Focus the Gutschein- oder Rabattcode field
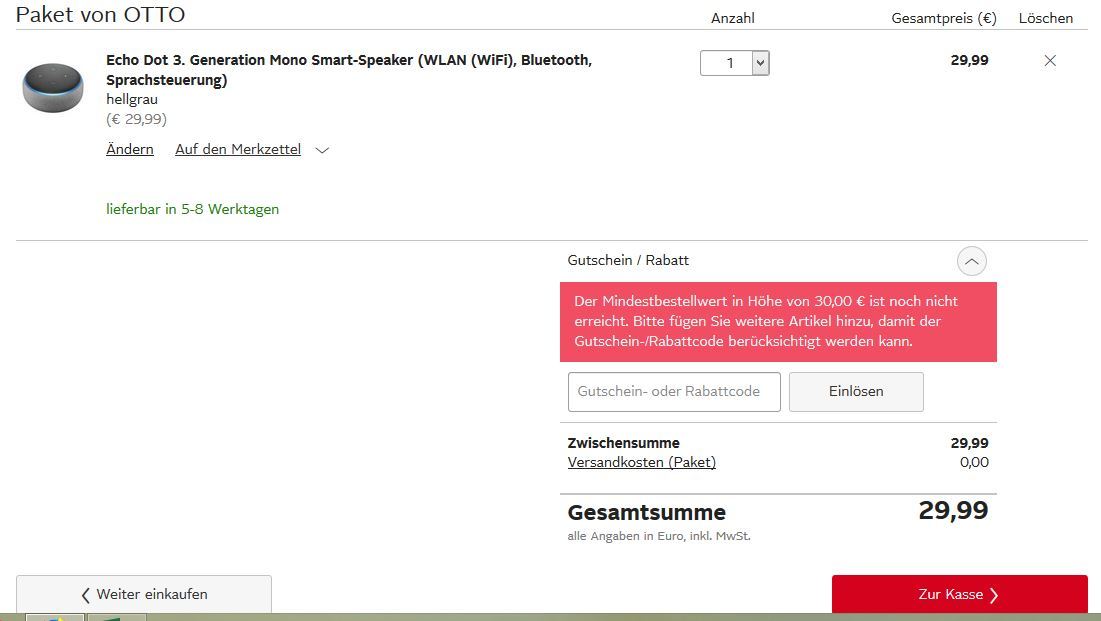This screenshot has width=1101, height=621. (x=674, y=391)
